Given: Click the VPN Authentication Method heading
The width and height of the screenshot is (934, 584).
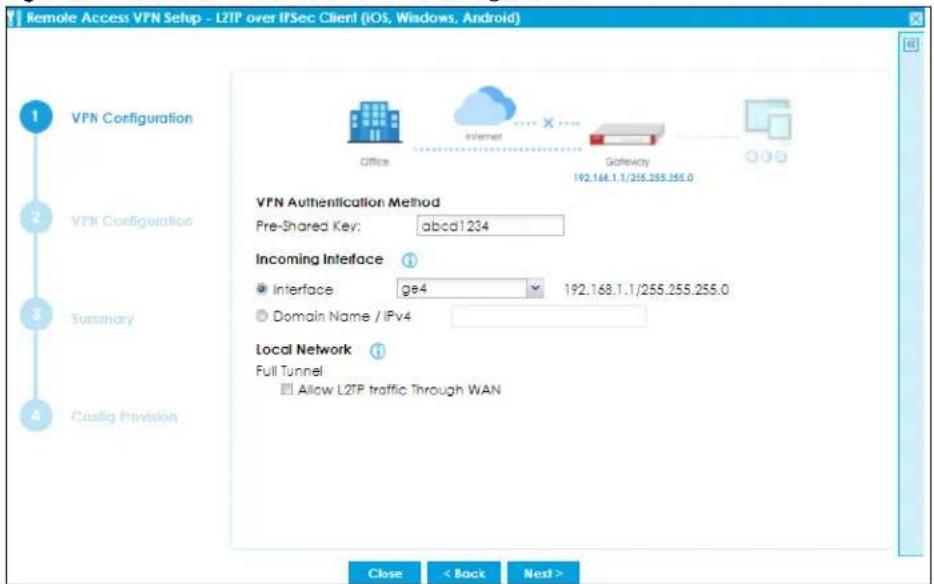Looking at the screenshot, I should 348,202.
